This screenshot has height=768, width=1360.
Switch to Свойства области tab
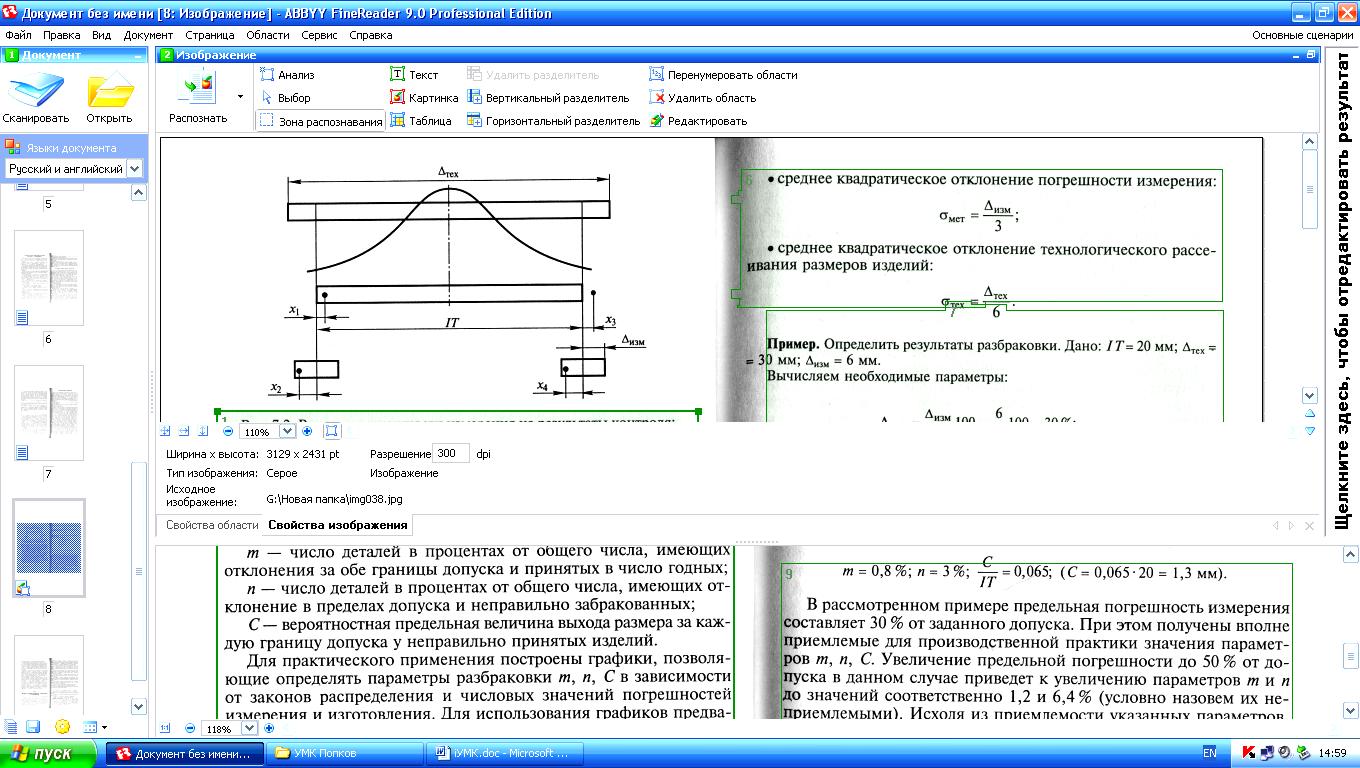[x=212, y=525]
